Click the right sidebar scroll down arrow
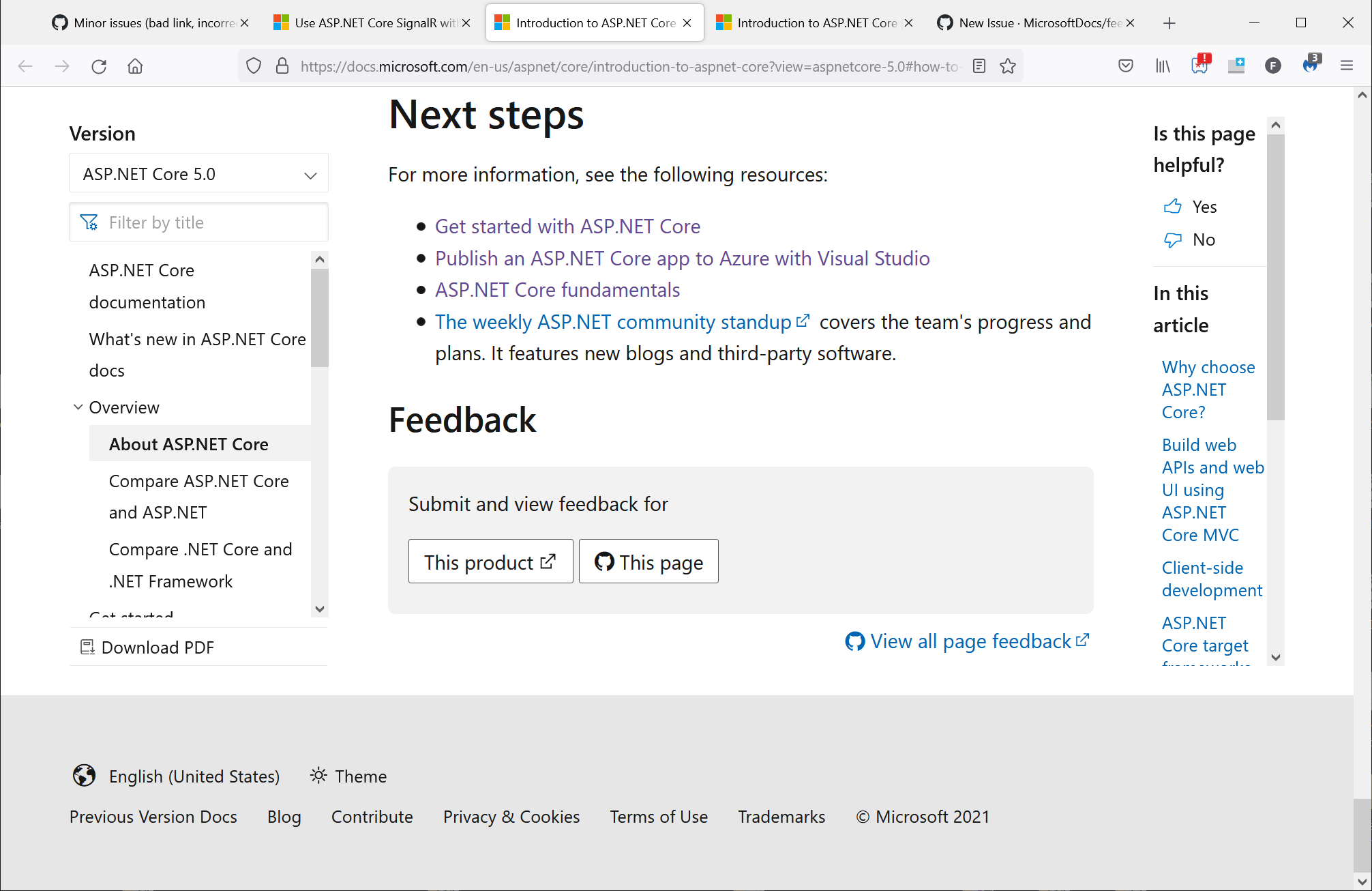 (1276, 658)
